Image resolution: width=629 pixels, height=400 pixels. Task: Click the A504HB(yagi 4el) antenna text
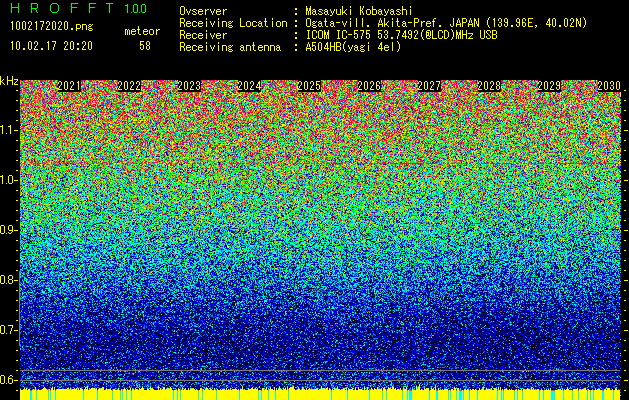(353, 47)
